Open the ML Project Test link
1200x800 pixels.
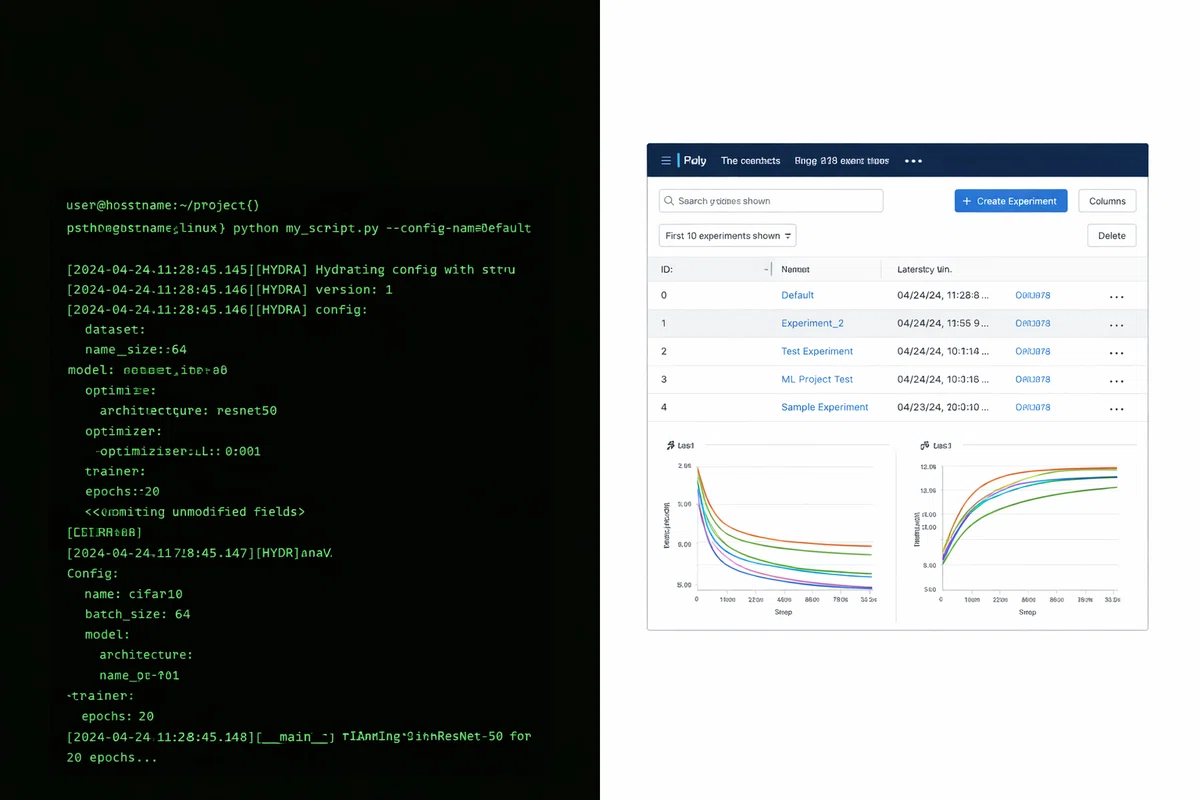tap(817, 379)
